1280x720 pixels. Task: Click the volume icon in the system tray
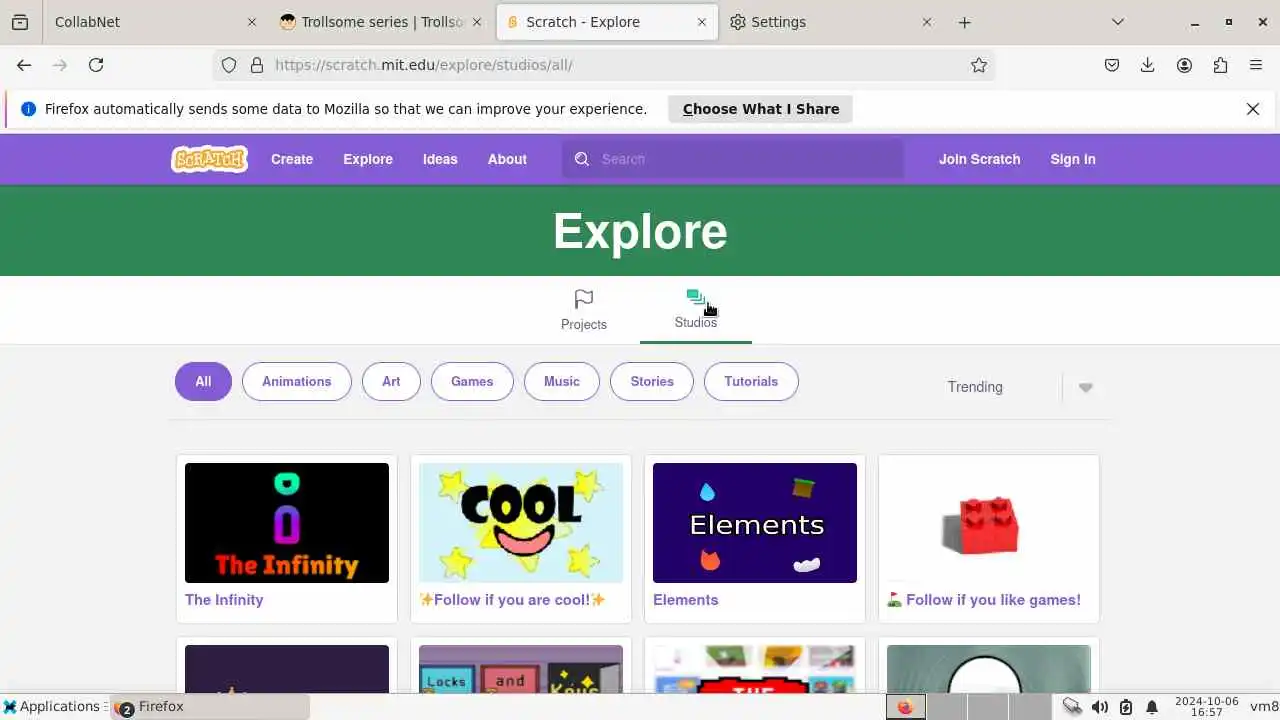1100,707
